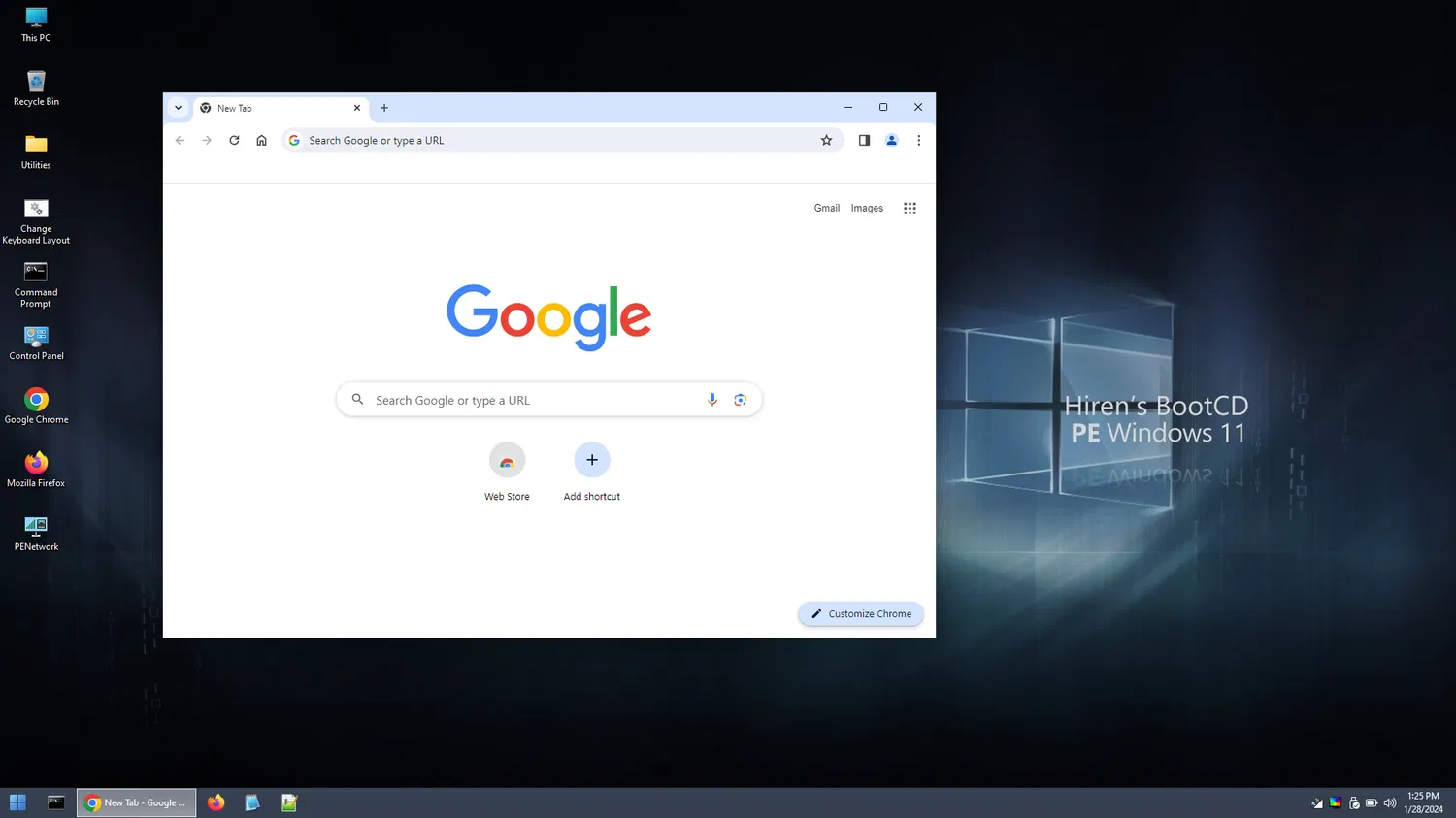Click safely remove USB tray icon

1354,803
